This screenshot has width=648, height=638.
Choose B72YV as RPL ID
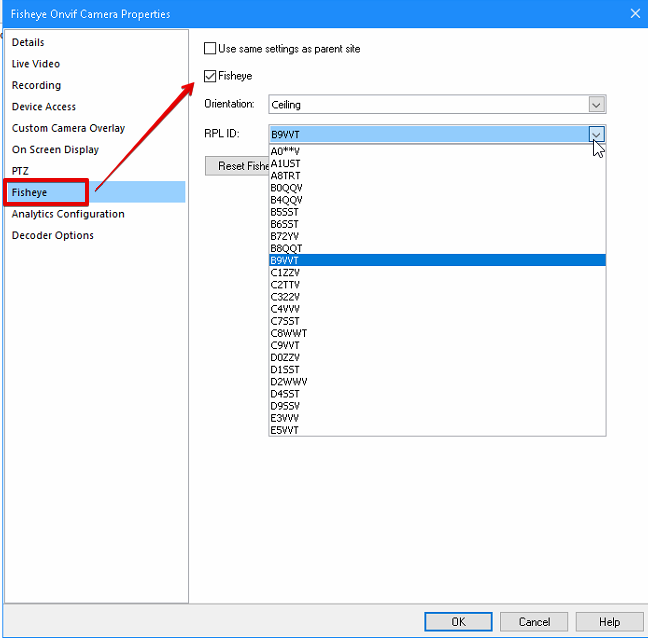[437, 236]
